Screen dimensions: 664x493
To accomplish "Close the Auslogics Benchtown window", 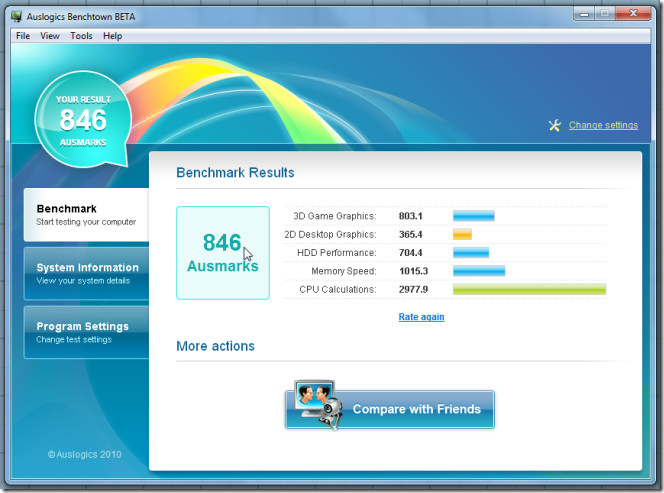I will coord(633,14).
